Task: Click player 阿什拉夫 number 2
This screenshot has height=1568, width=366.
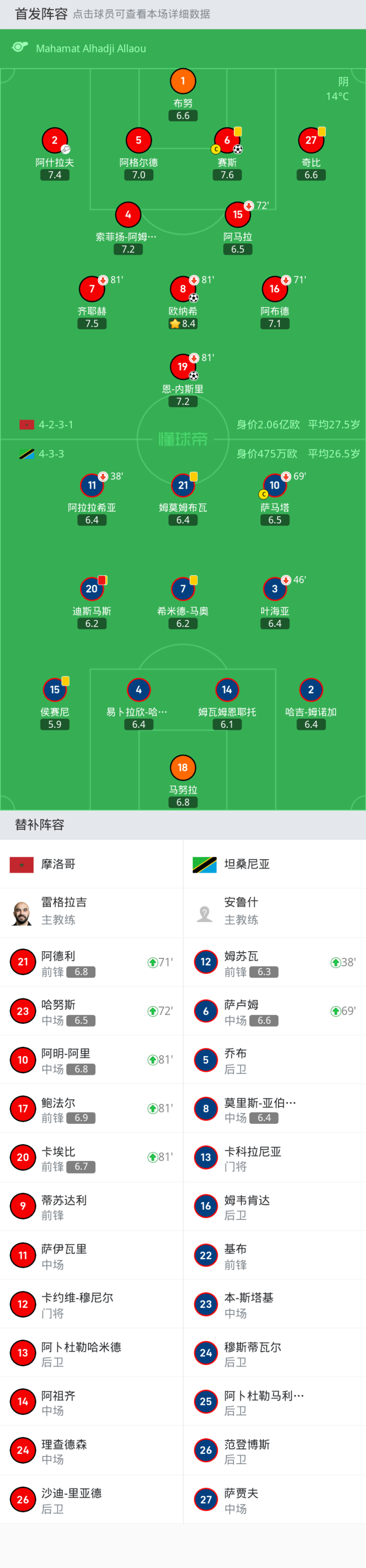Action: click(x=55, y=140)
